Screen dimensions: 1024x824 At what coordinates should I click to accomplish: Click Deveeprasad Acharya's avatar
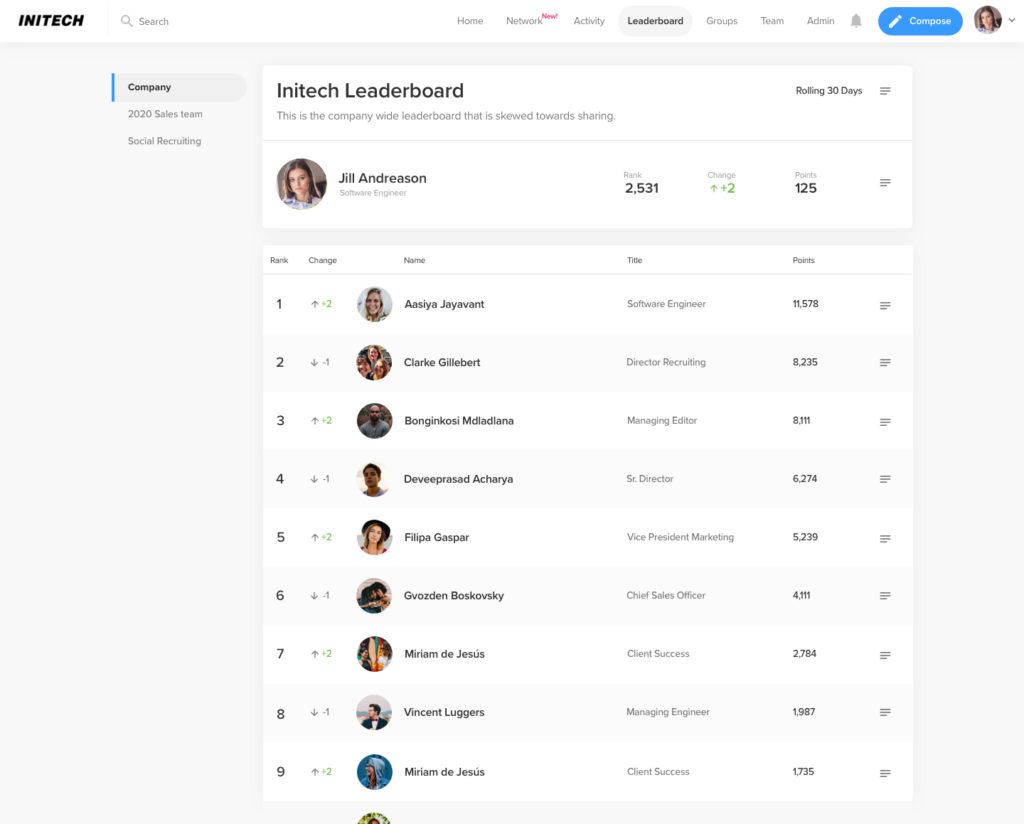click(x=374, y=479)
